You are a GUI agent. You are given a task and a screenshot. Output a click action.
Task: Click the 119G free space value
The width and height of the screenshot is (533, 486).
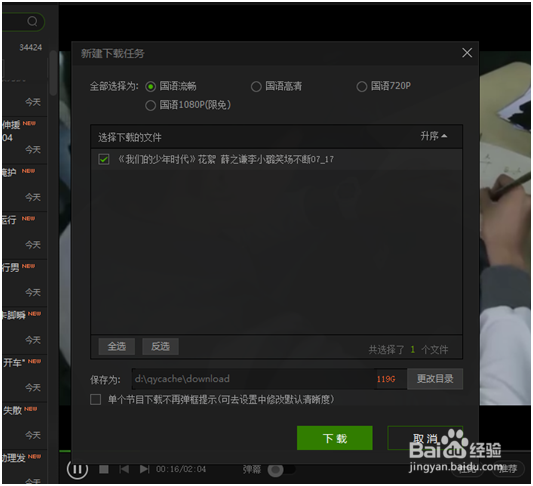(386, 379)
